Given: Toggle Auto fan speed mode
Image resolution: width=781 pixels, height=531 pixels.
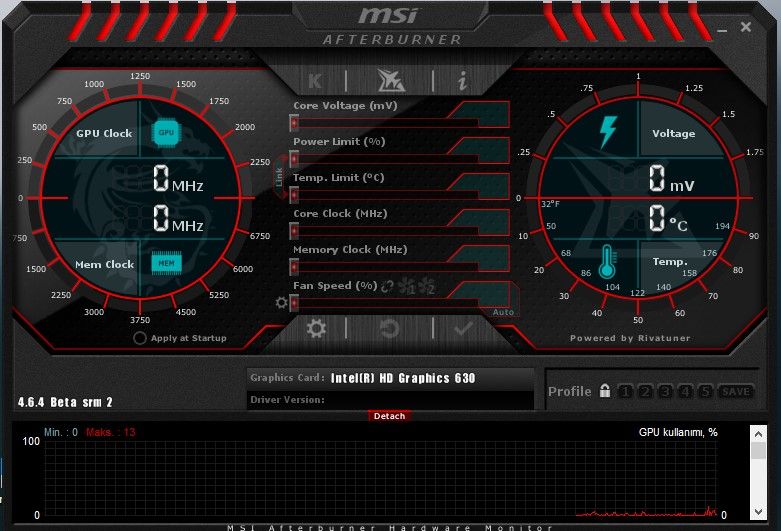Looking at the screenshot, I should click(503, 312).
